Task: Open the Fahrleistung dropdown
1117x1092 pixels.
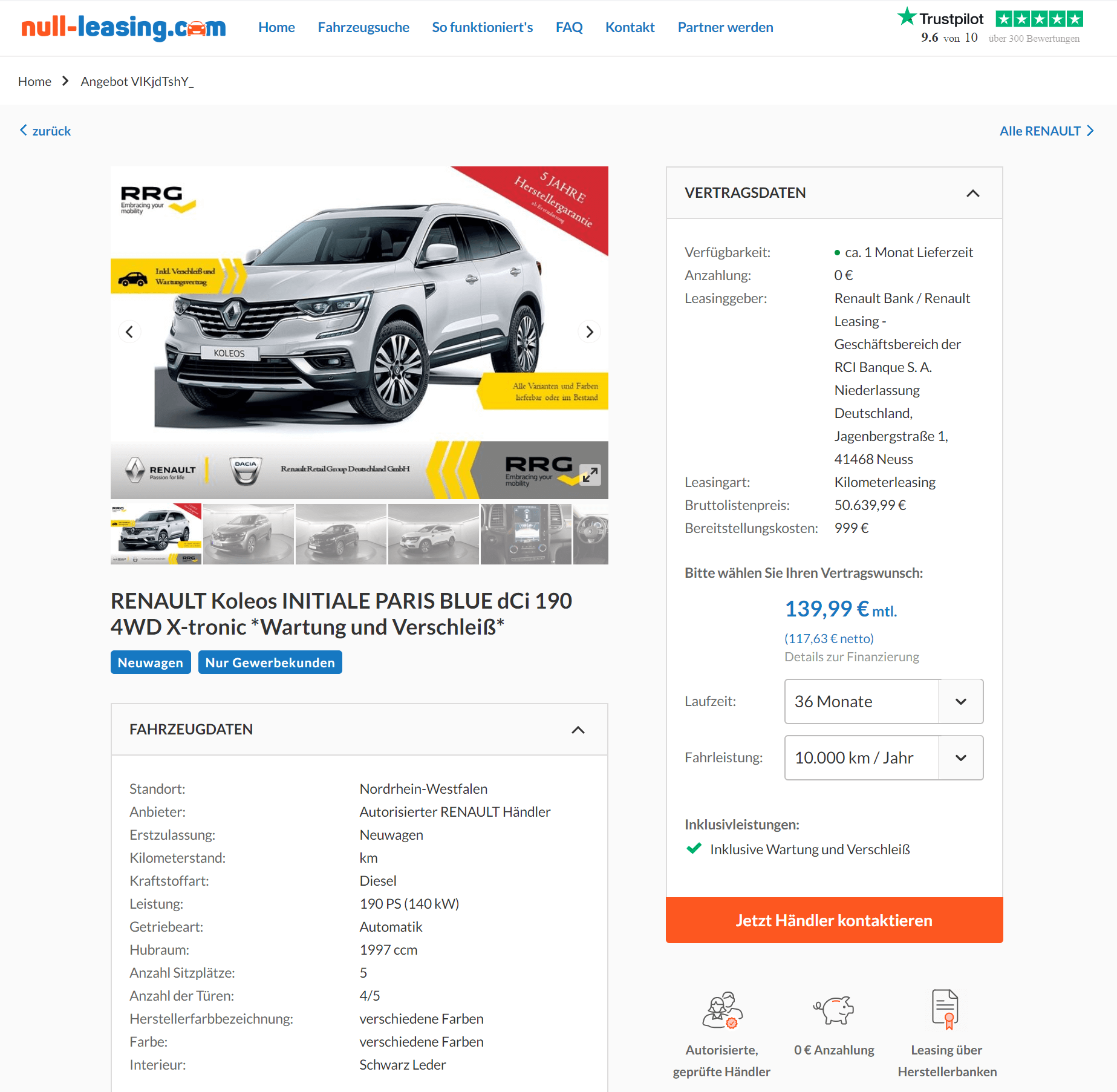Action: click(884, 757)
